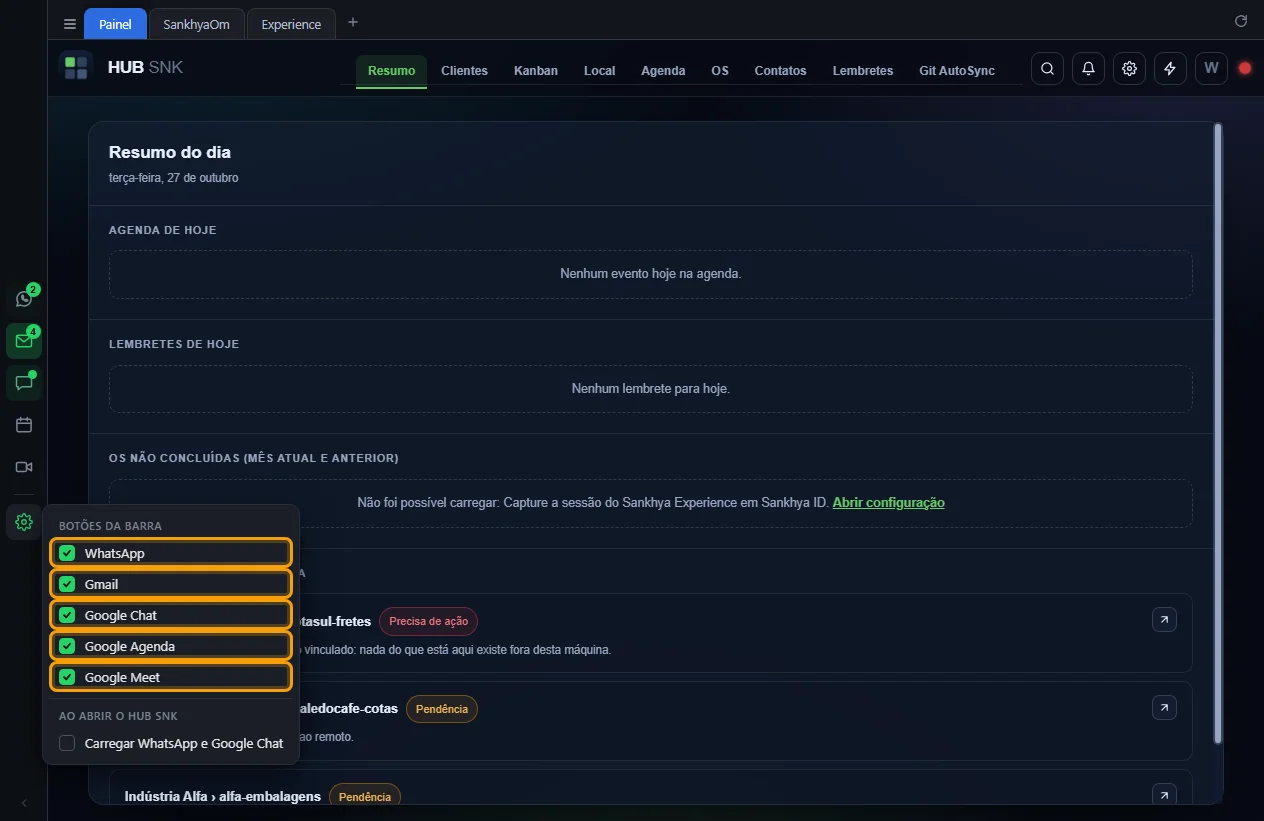Viewport: 1264px width, 821px height.
Task: Click the 'Resumo do dia' heading
Action: tap(170, 153)
